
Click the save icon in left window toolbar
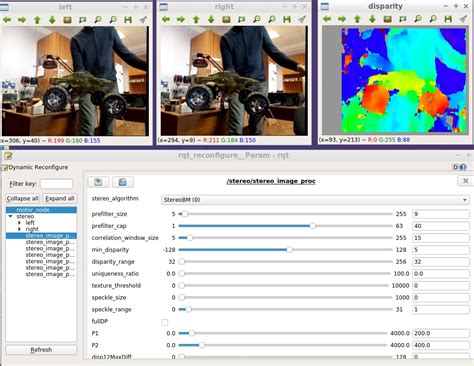128,20
